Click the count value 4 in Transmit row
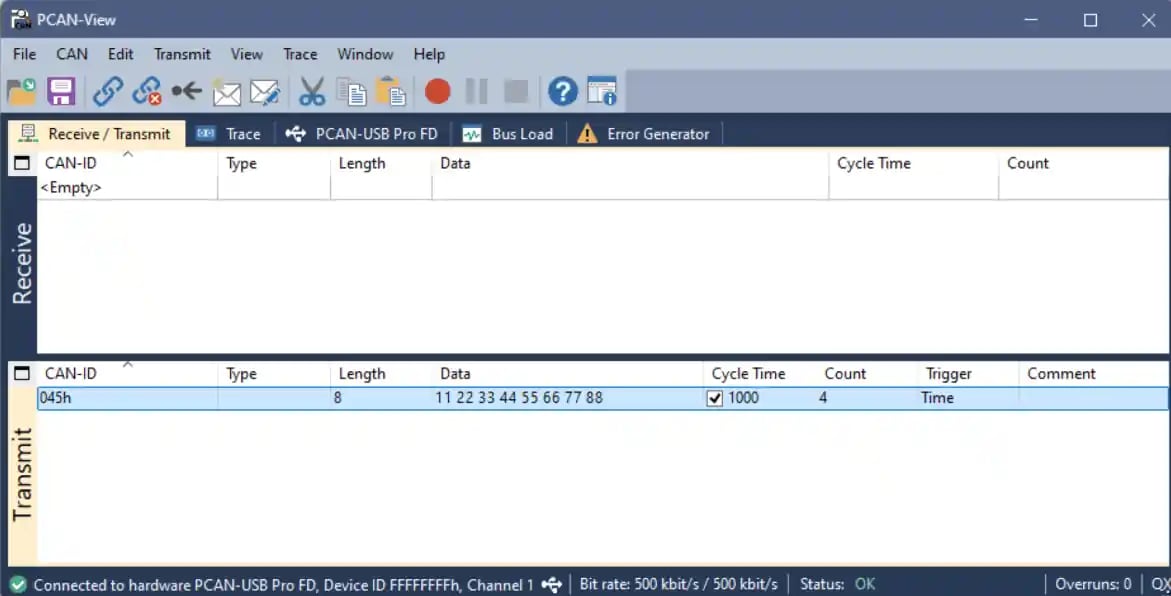 [823, 398]
